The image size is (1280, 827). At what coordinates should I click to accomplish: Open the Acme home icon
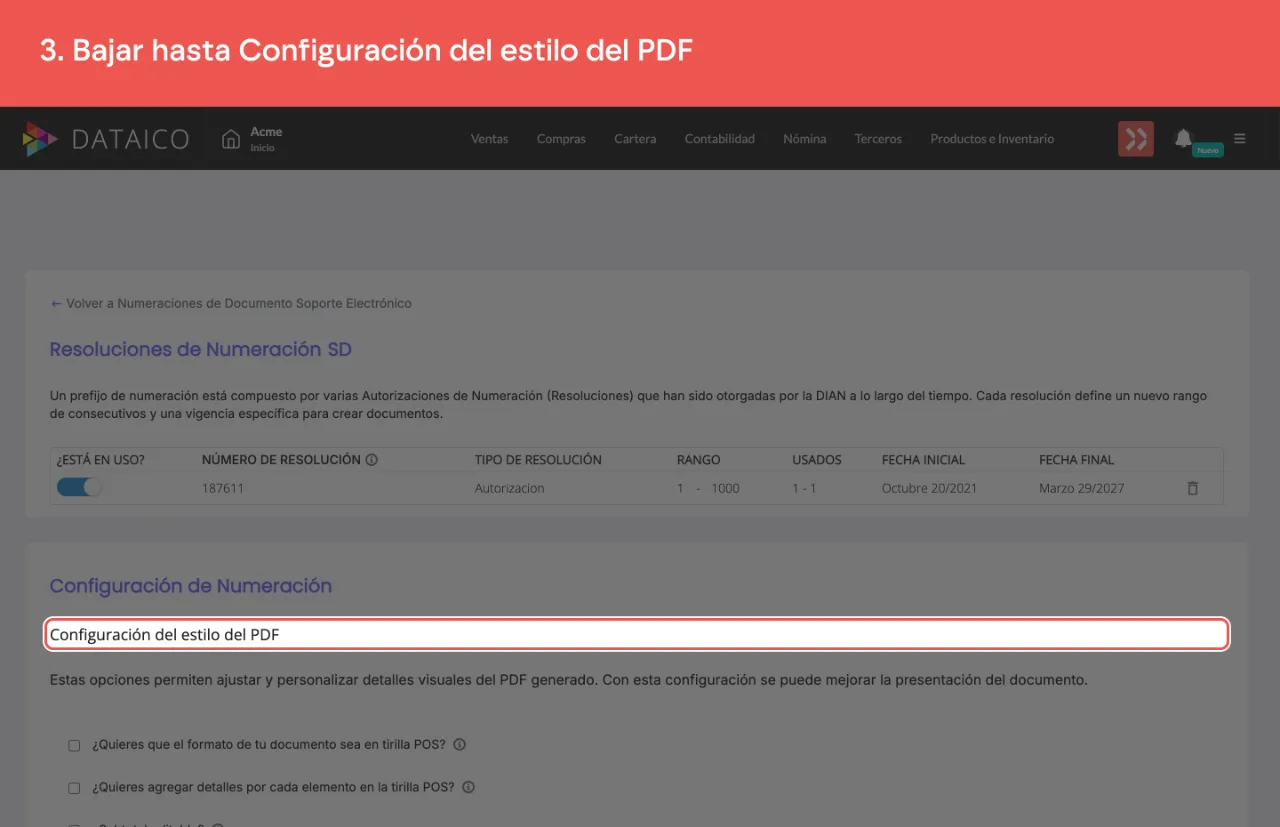coord(231,139)
